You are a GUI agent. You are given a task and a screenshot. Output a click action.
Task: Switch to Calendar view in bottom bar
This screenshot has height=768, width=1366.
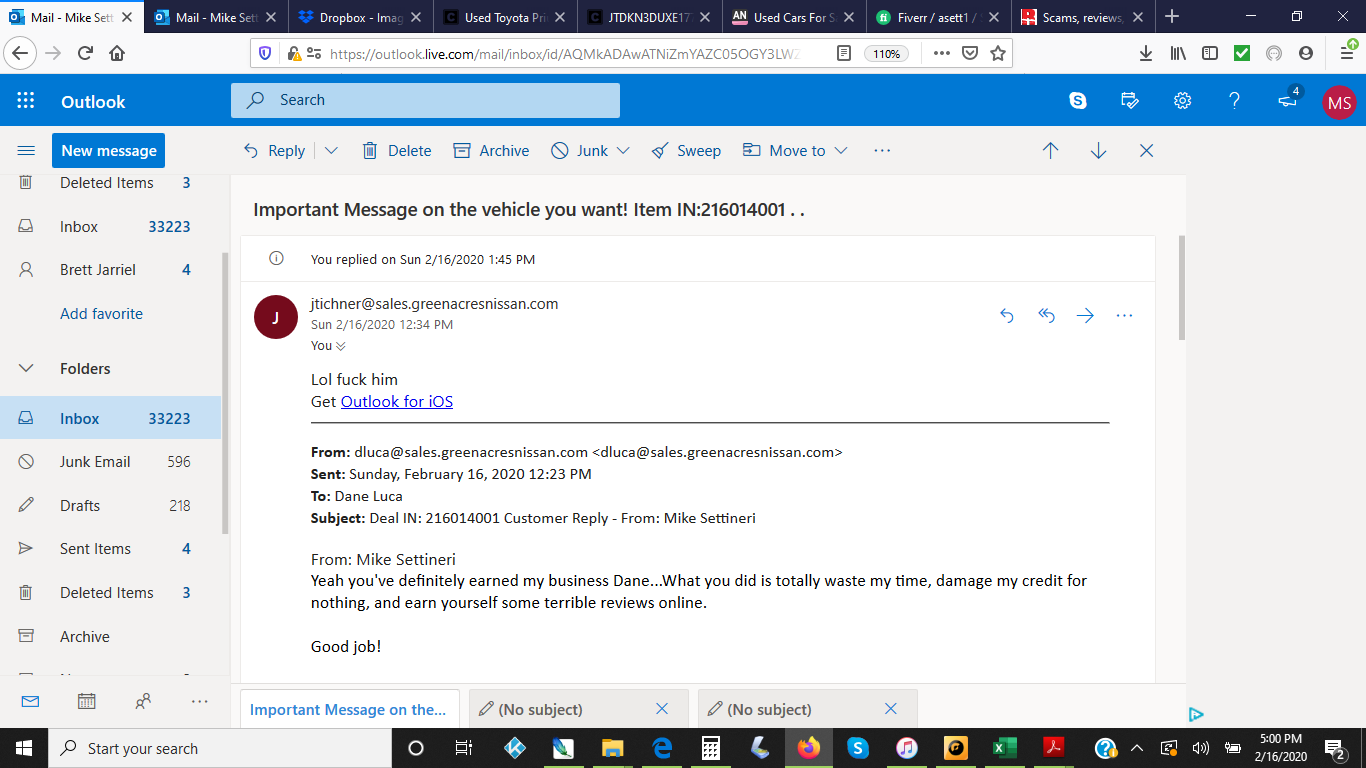click(x=87, y=701)
